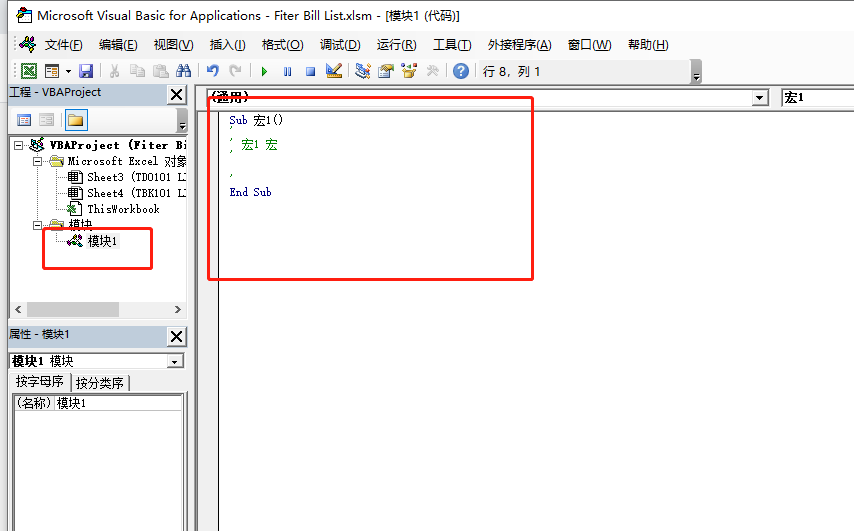854x531 pixels.
Task: Open Object Browser toolbar icon
Action: point(408,71)
